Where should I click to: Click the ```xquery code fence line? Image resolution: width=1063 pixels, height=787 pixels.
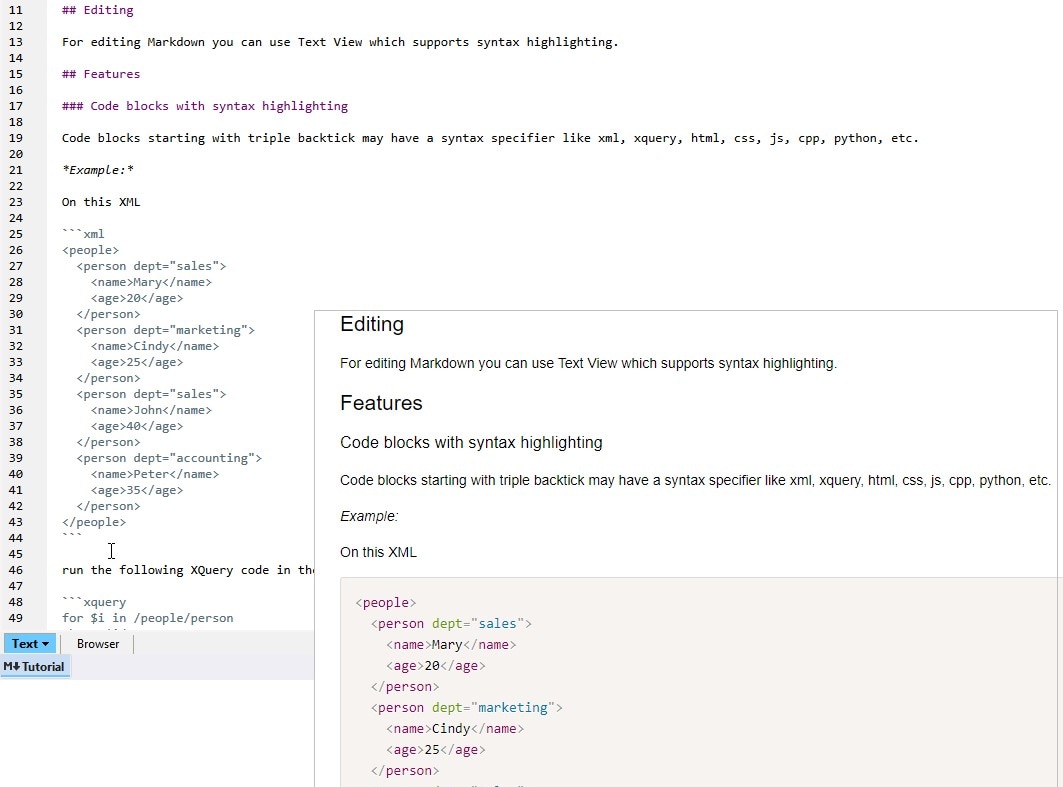(x=94, y=602)
